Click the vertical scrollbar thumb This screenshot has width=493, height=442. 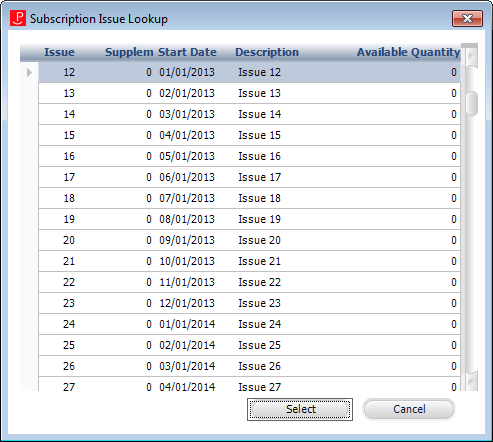point(472,103)
